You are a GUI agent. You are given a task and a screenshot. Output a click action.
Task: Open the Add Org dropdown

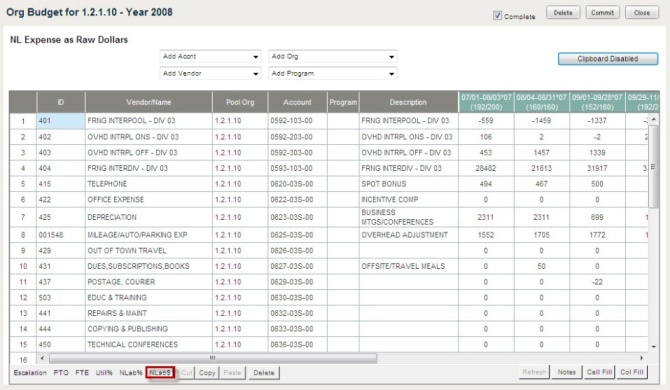[332, 56]
